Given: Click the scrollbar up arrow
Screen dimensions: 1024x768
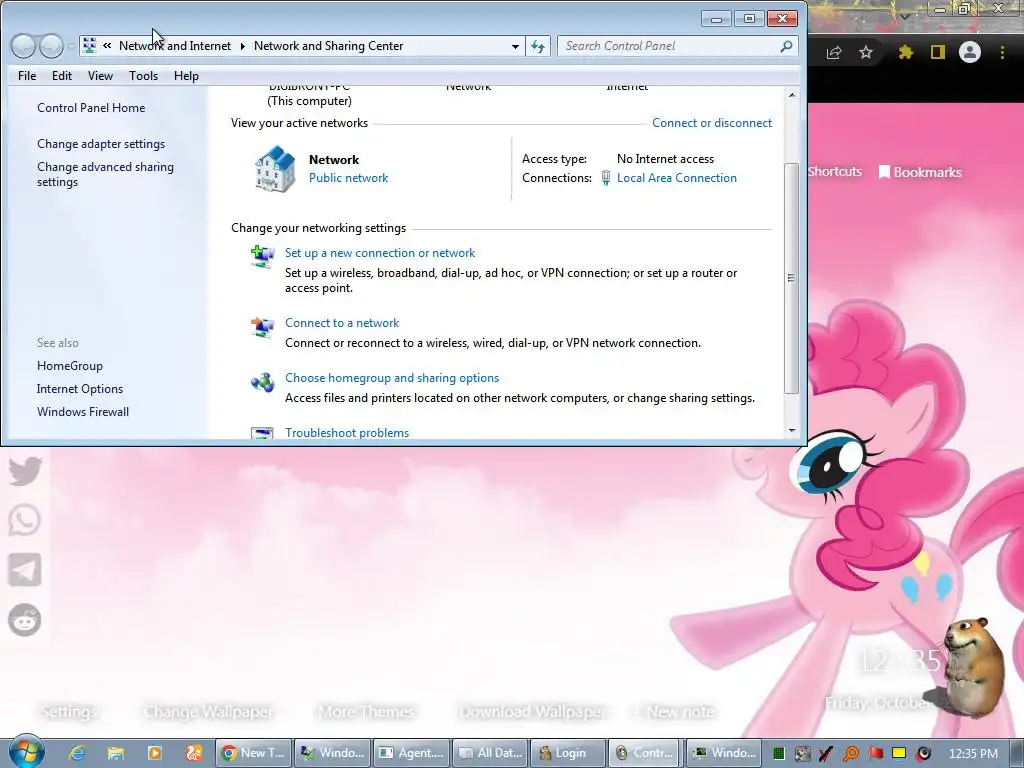Looking at the screenshot, I should click(x=792, y=95).
